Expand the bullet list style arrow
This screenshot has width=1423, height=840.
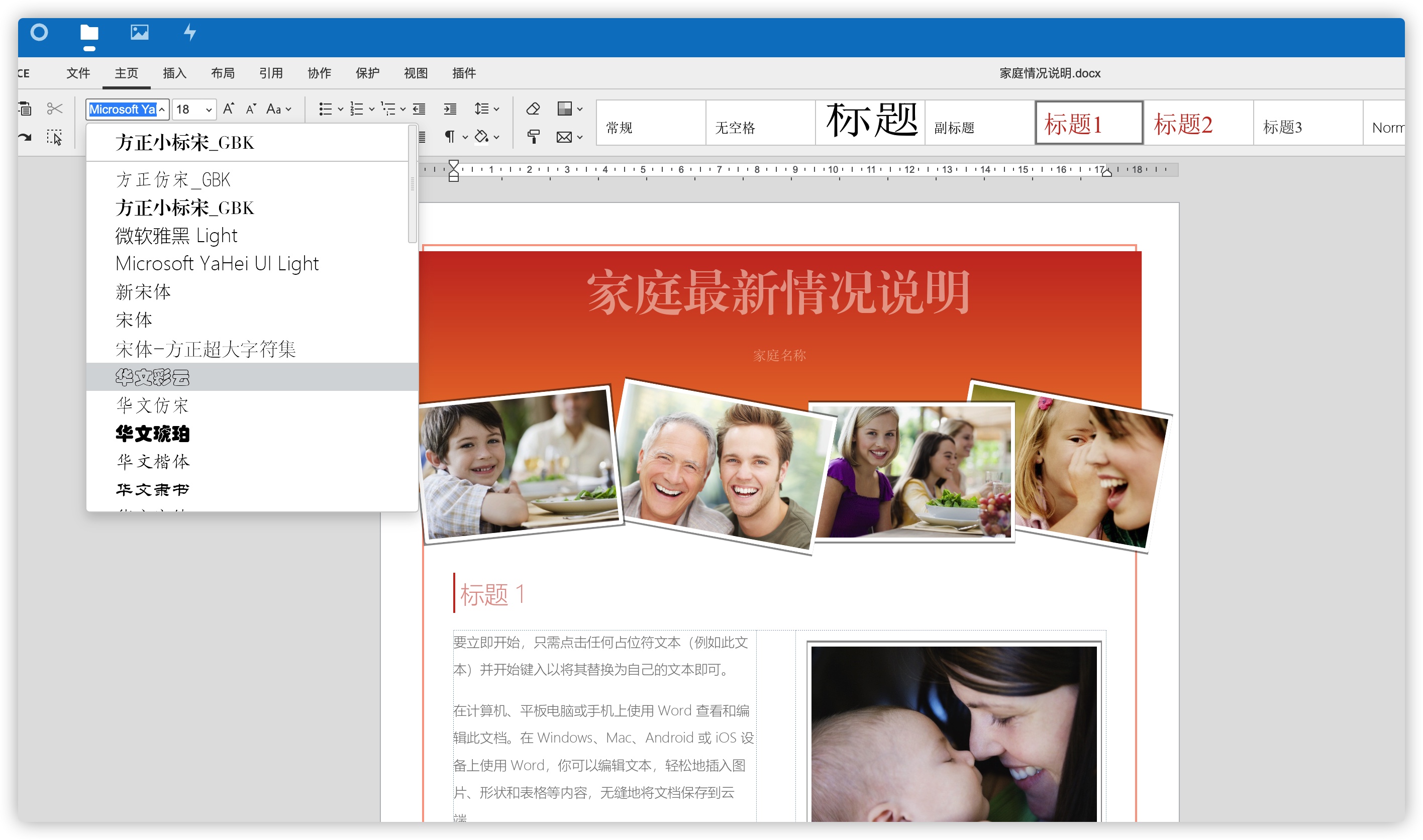[340, 109]
